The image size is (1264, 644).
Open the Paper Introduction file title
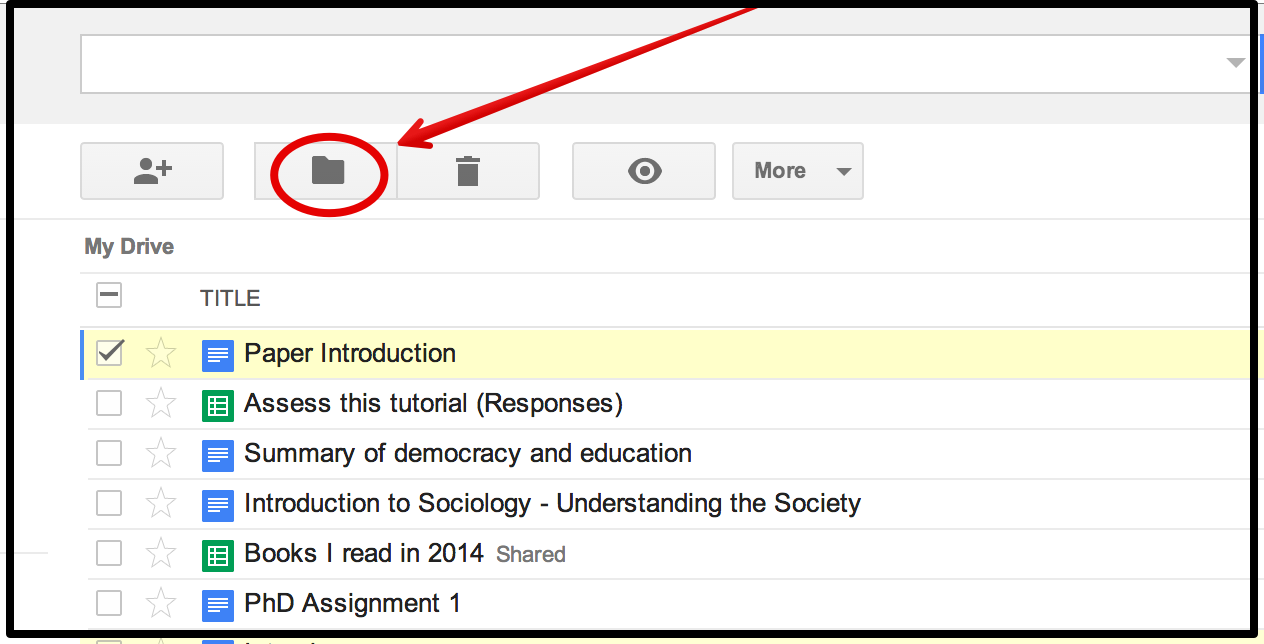[350, 353]
